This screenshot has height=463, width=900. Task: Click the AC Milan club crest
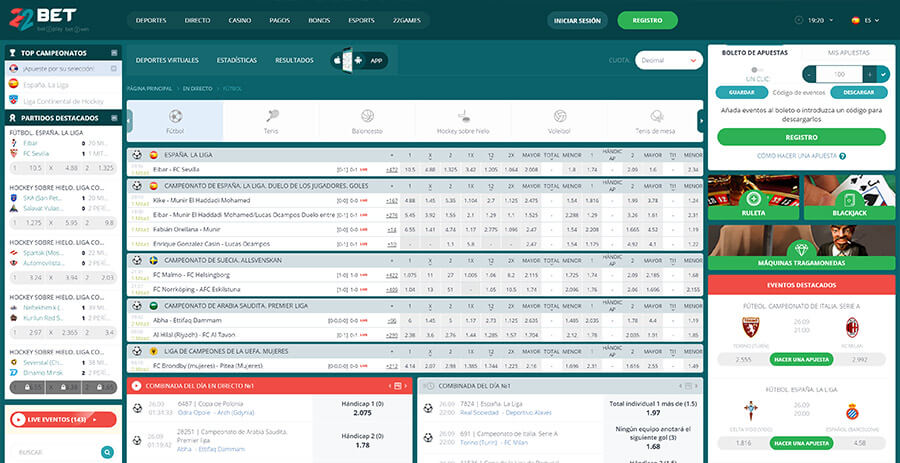[852, 327]
